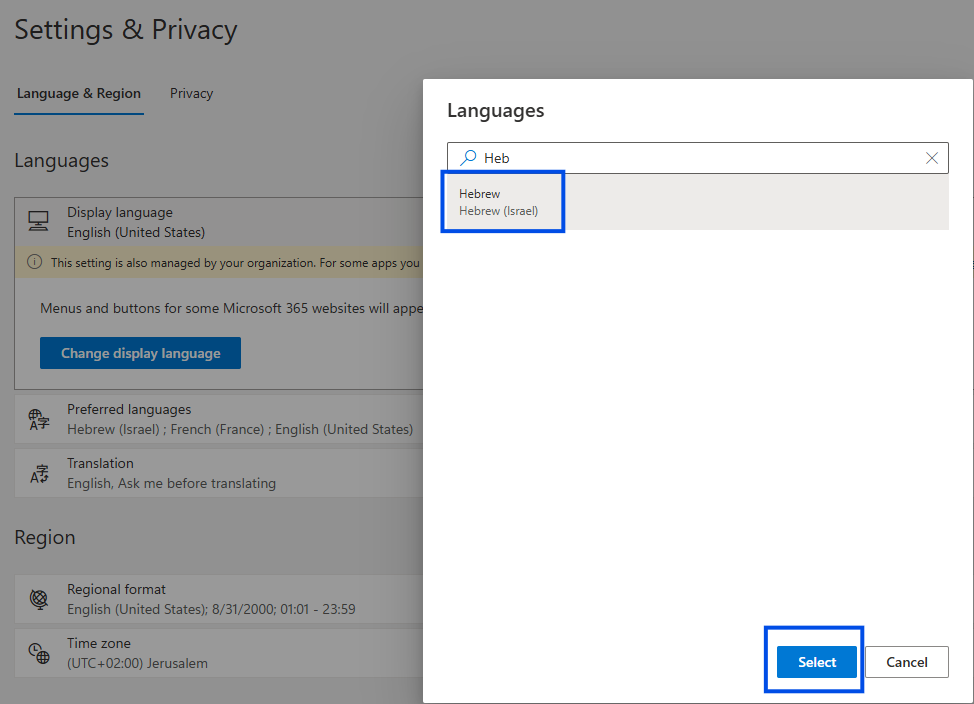Click the Translation icon
This screenshot has height=704, width=974.
[39, 473]
